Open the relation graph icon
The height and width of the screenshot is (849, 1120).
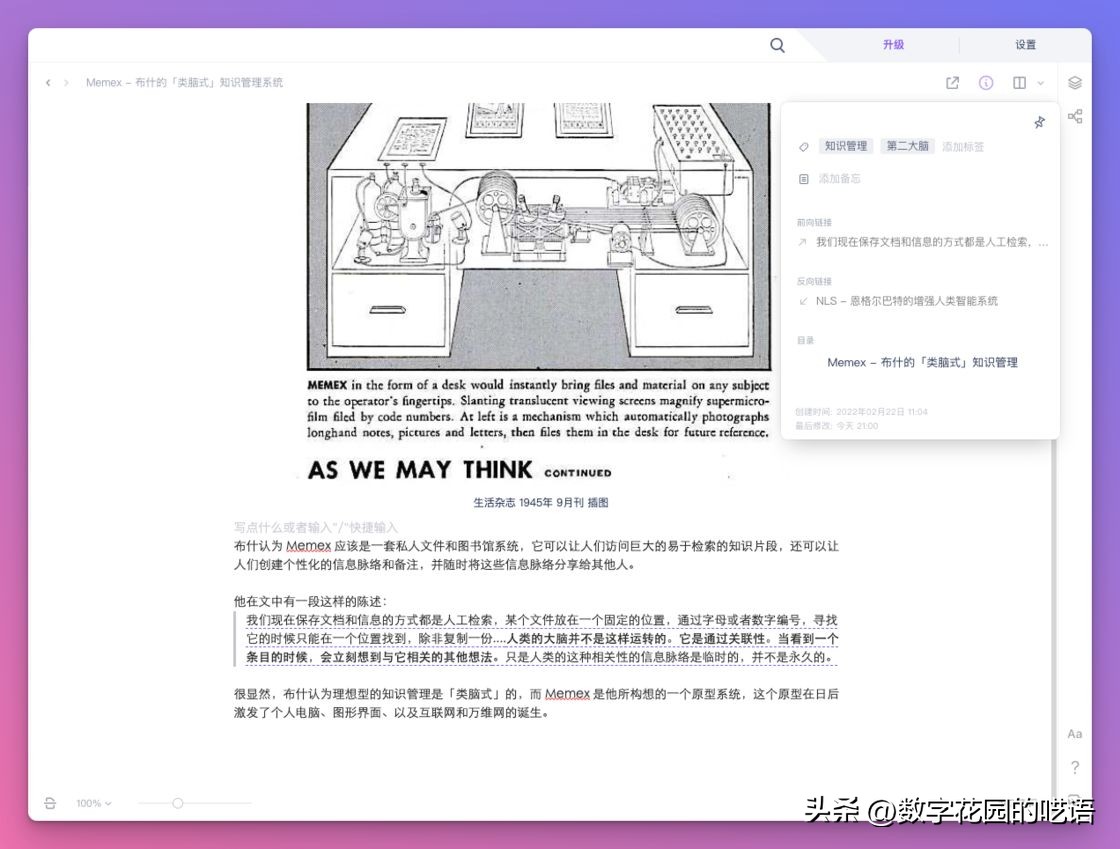[1074, 116]
